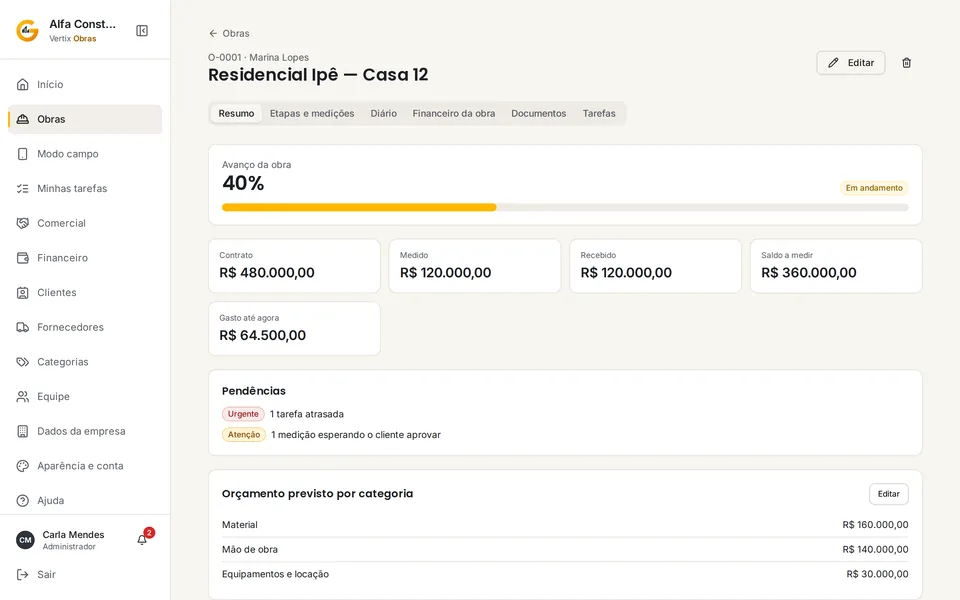Collapse the sidebar panel icon
The height and width of the screenshot is (600, 960).
pos(142,31)
